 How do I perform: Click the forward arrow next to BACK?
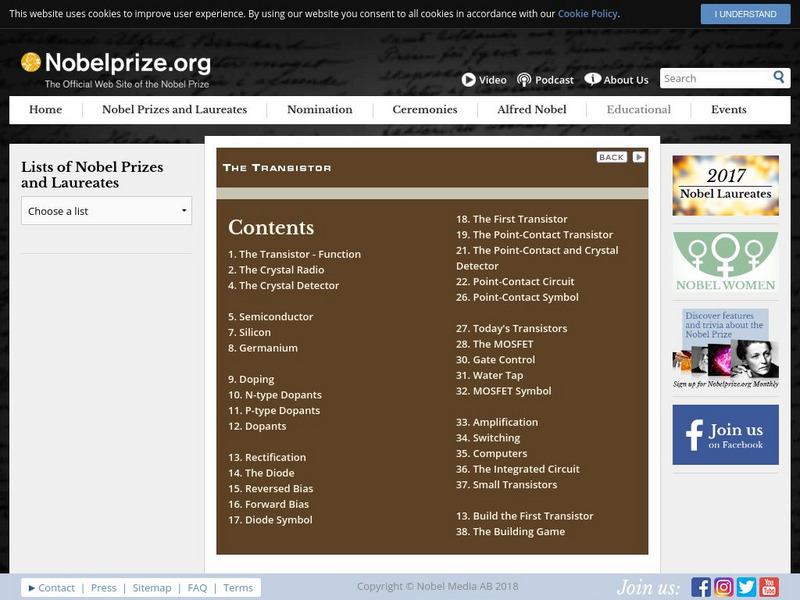click(639, 157)
